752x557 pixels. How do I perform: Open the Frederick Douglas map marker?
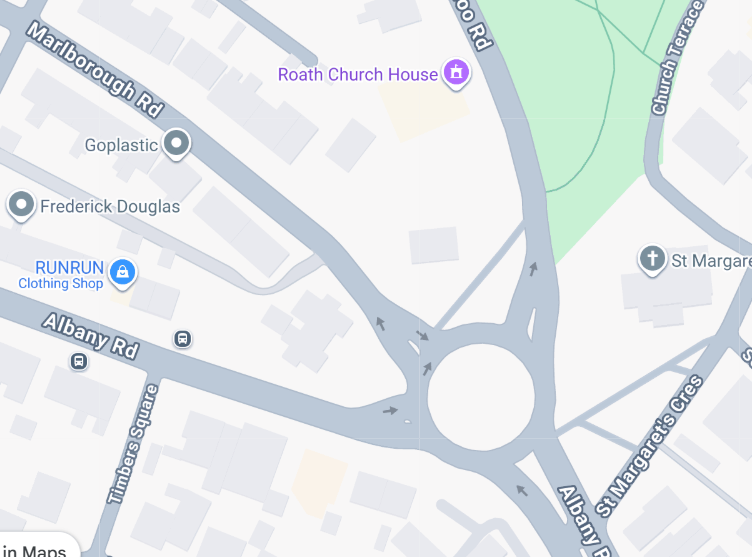pyautogui.click(x=21, y=205)
